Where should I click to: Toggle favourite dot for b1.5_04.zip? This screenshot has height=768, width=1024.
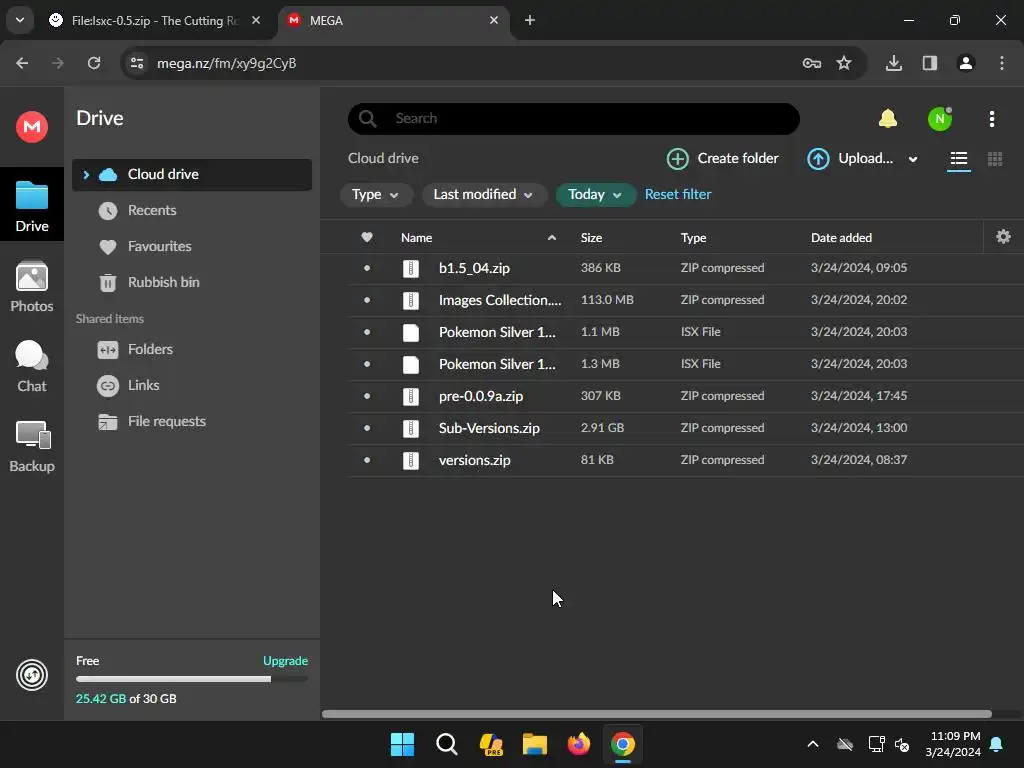pos(367,268)
